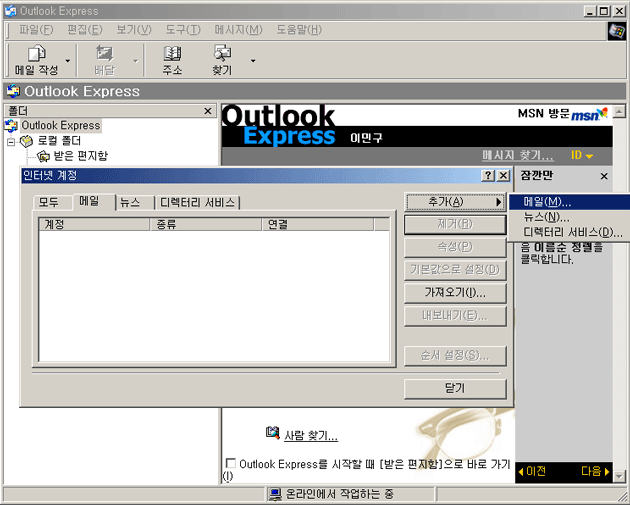
Task: Click the Outlook Express banner icon
Action: click(x=13, y=91)
